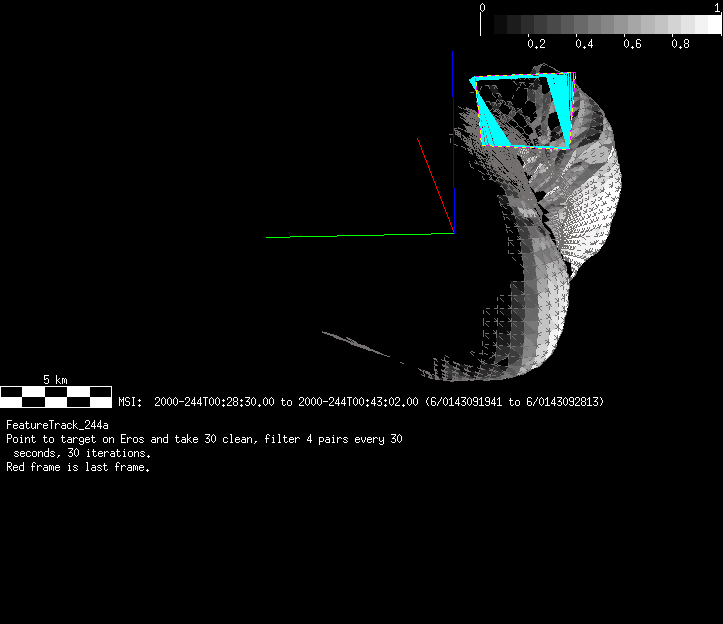Click the cyan camera footprint frame on Eros
Image resolution: width=723 pixels, height=624 pixels.
(523, 111)
